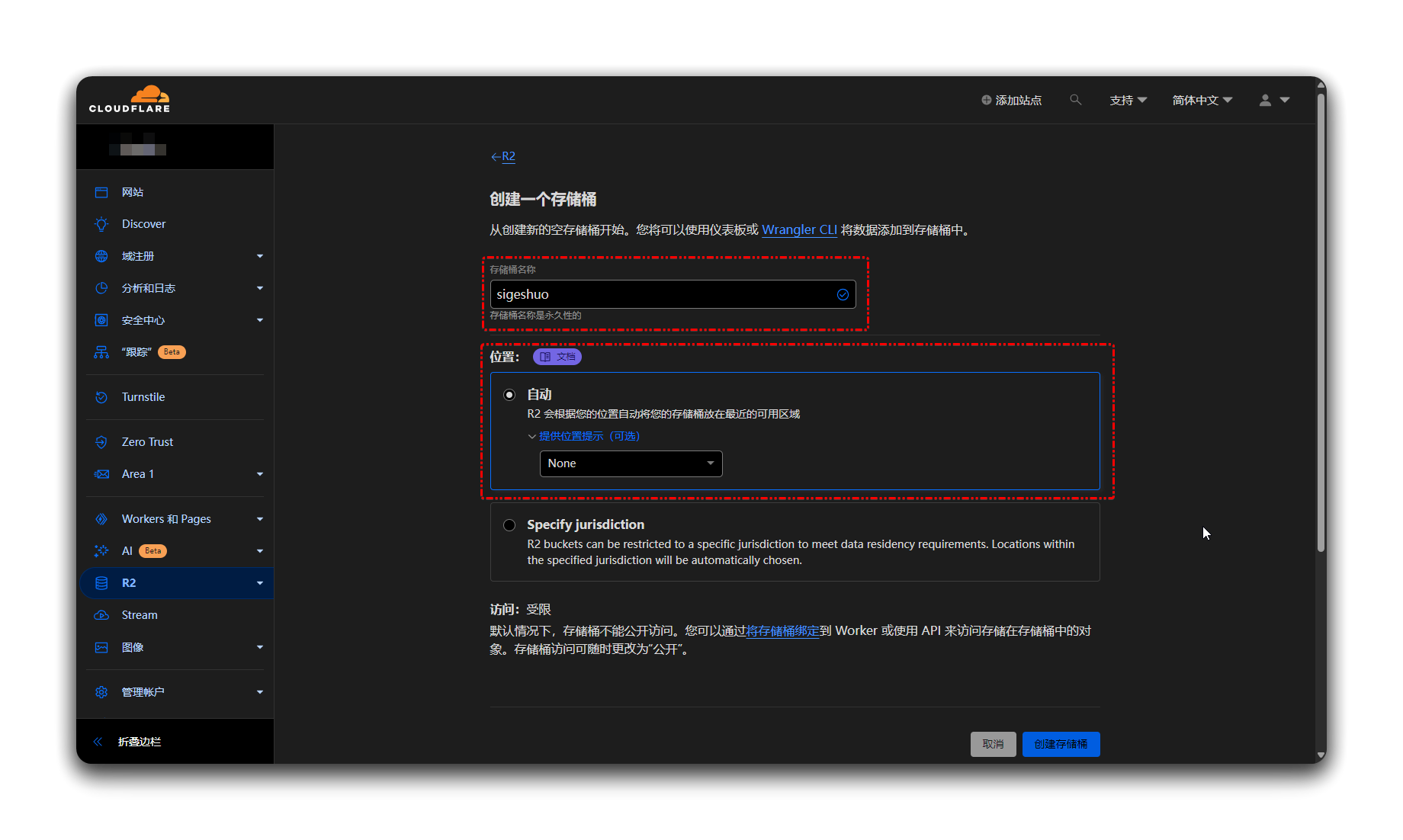Click the 安全中心 shield icon
The image size is (1403, 840).
tap(101, 320)
